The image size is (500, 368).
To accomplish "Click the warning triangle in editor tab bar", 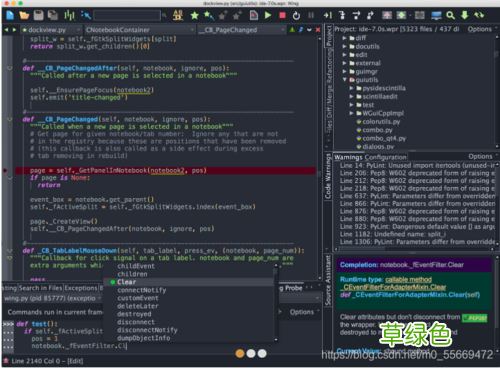I will click(292, 30).
